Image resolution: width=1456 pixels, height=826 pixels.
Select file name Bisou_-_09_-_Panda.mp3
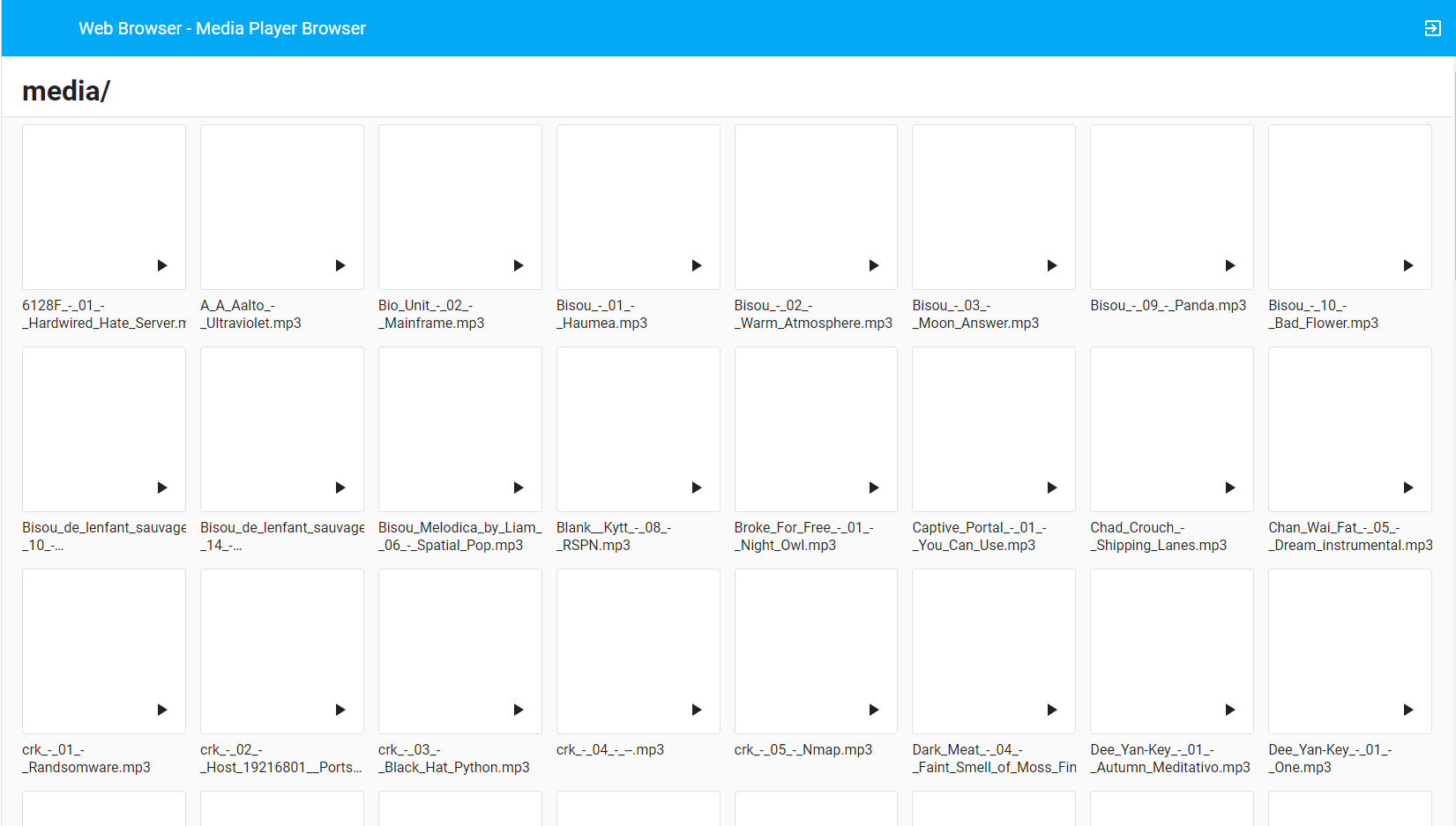point(1169,306)
